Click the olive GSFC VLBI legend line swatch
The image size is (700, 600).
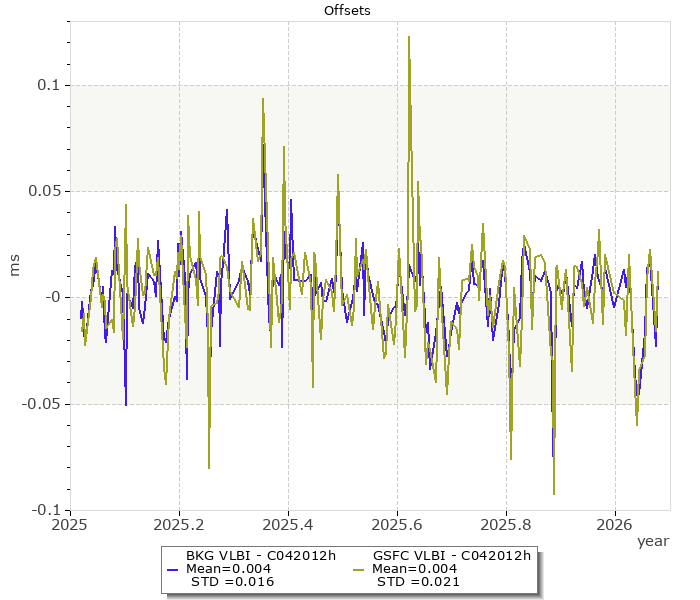pos(358,569)
